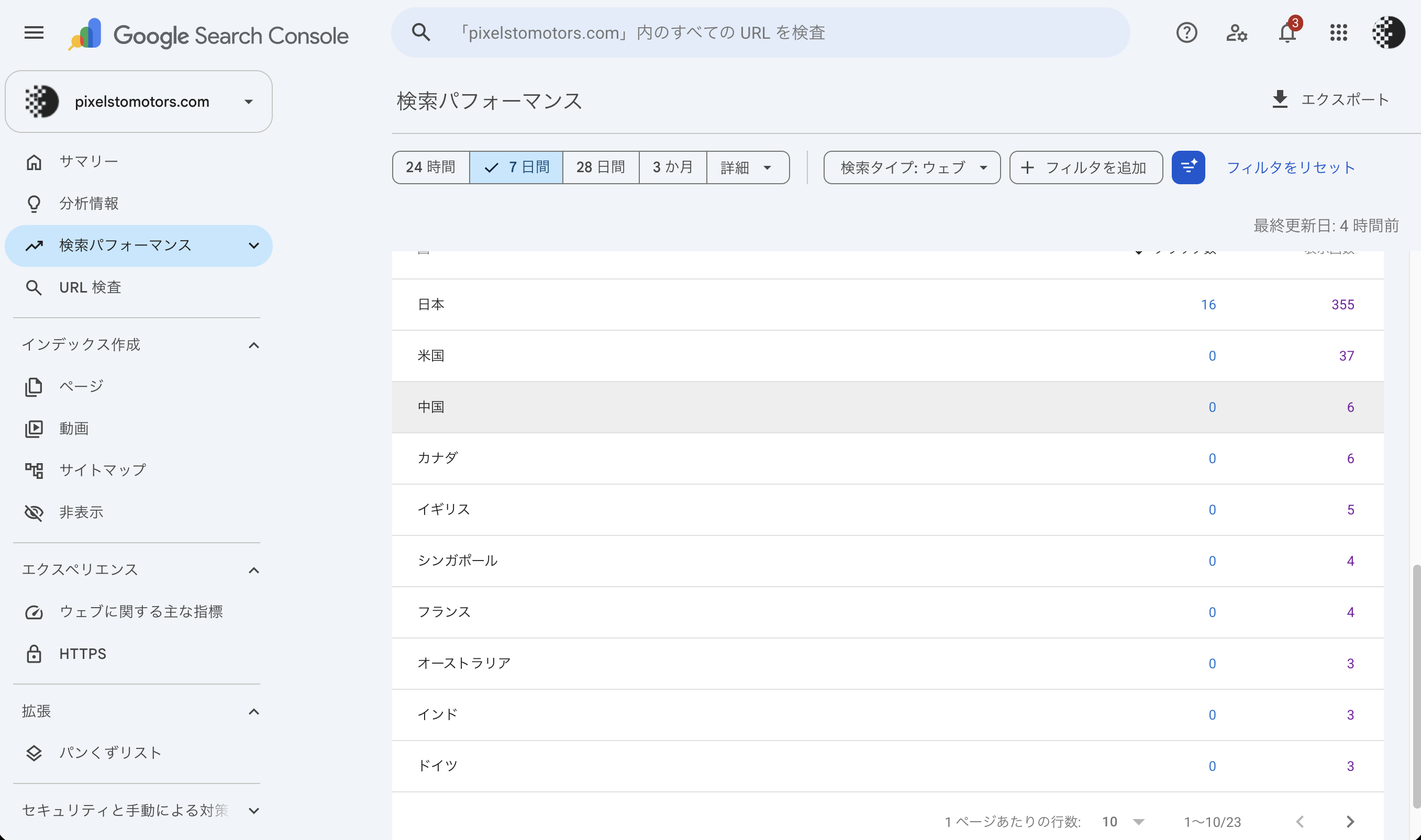Open the 検索タイプ: ウェブ dropdown
Image resolution: width=1421 pixels, height=840 pixels.
click(x=912, y=167)
